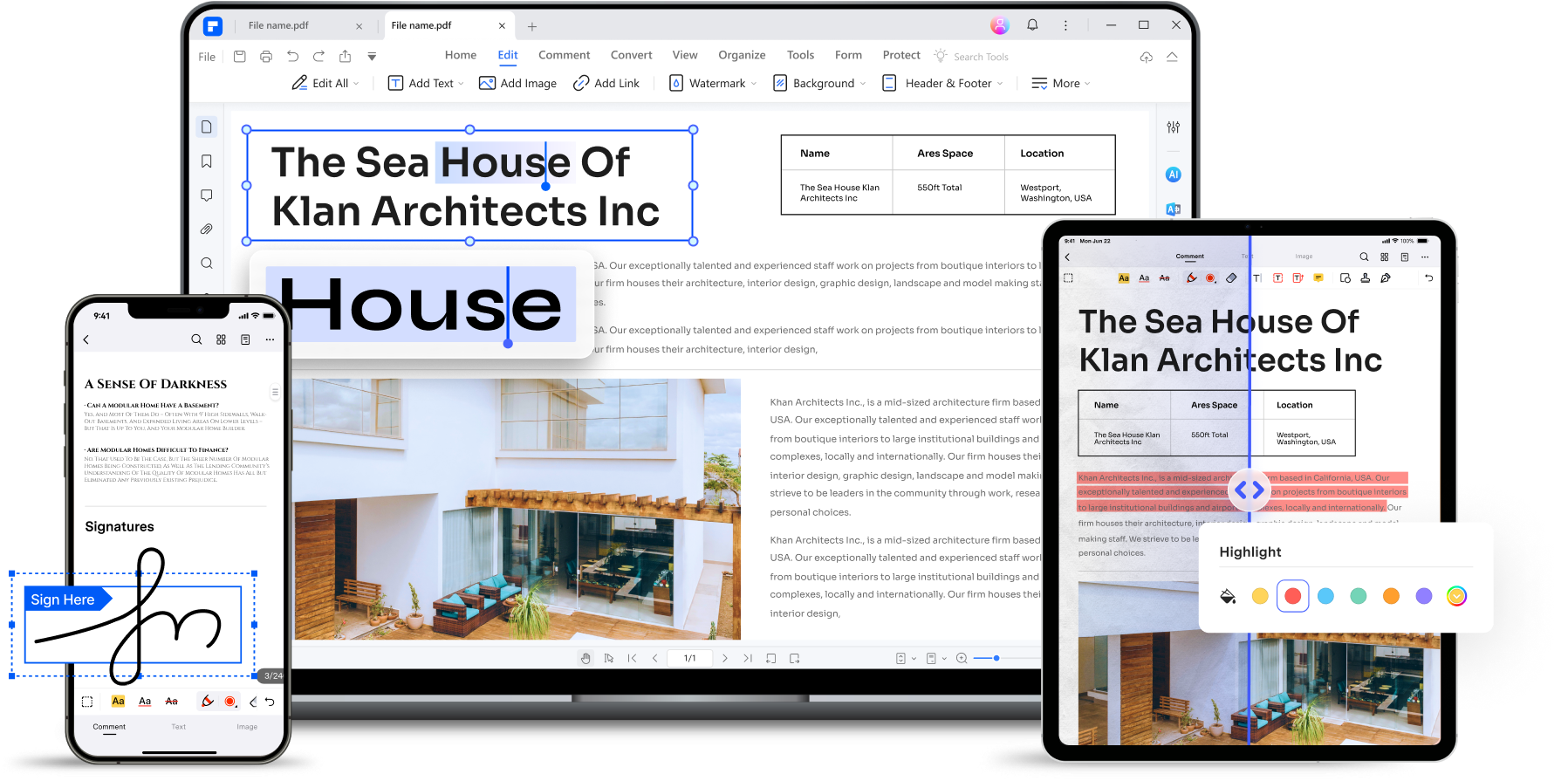The height and width of the screenshot is (781, 1568).
Task: Open the attachments paperclip panel icon
Action: [207, 230]
